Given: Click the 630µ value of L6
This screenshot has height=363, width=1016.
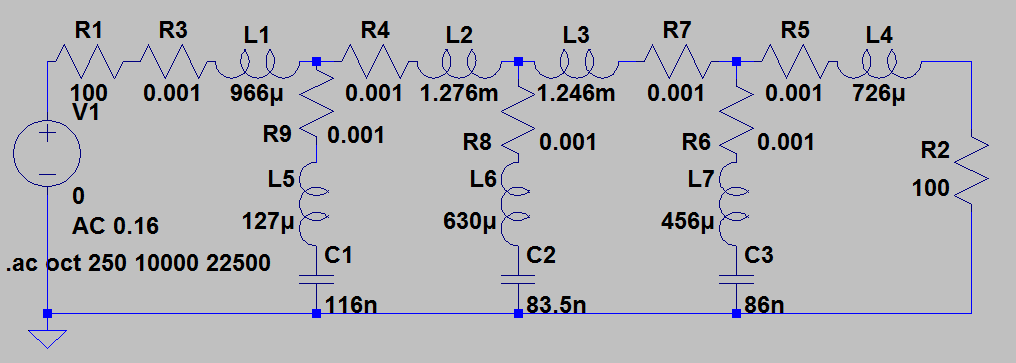Looking at the screenshot, I should (x=470, y=222).
